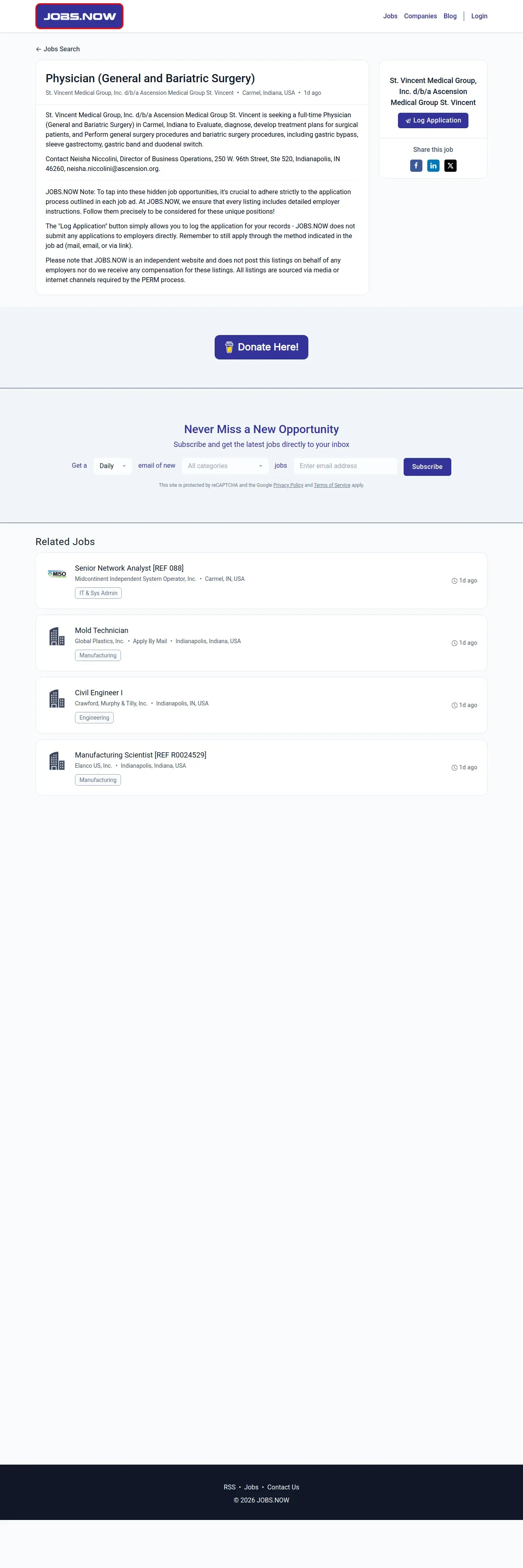Image resolution: width=523 pixels, height=1568 pixels.
Task: Click clock icon on Civil Engineer I row
Action: [x=454, y=705]
